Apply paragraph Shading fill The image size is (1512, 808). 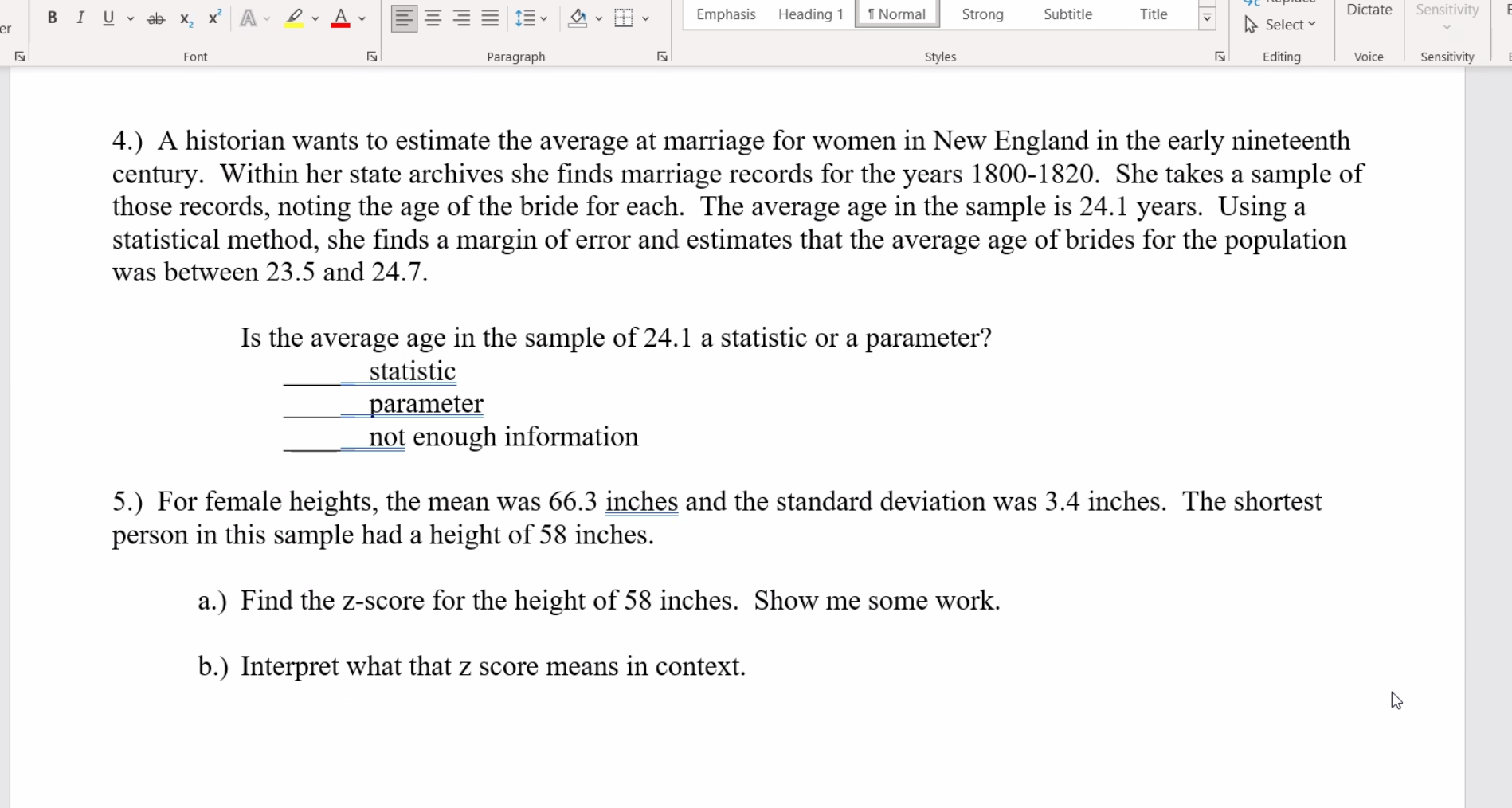coord(578,18)
